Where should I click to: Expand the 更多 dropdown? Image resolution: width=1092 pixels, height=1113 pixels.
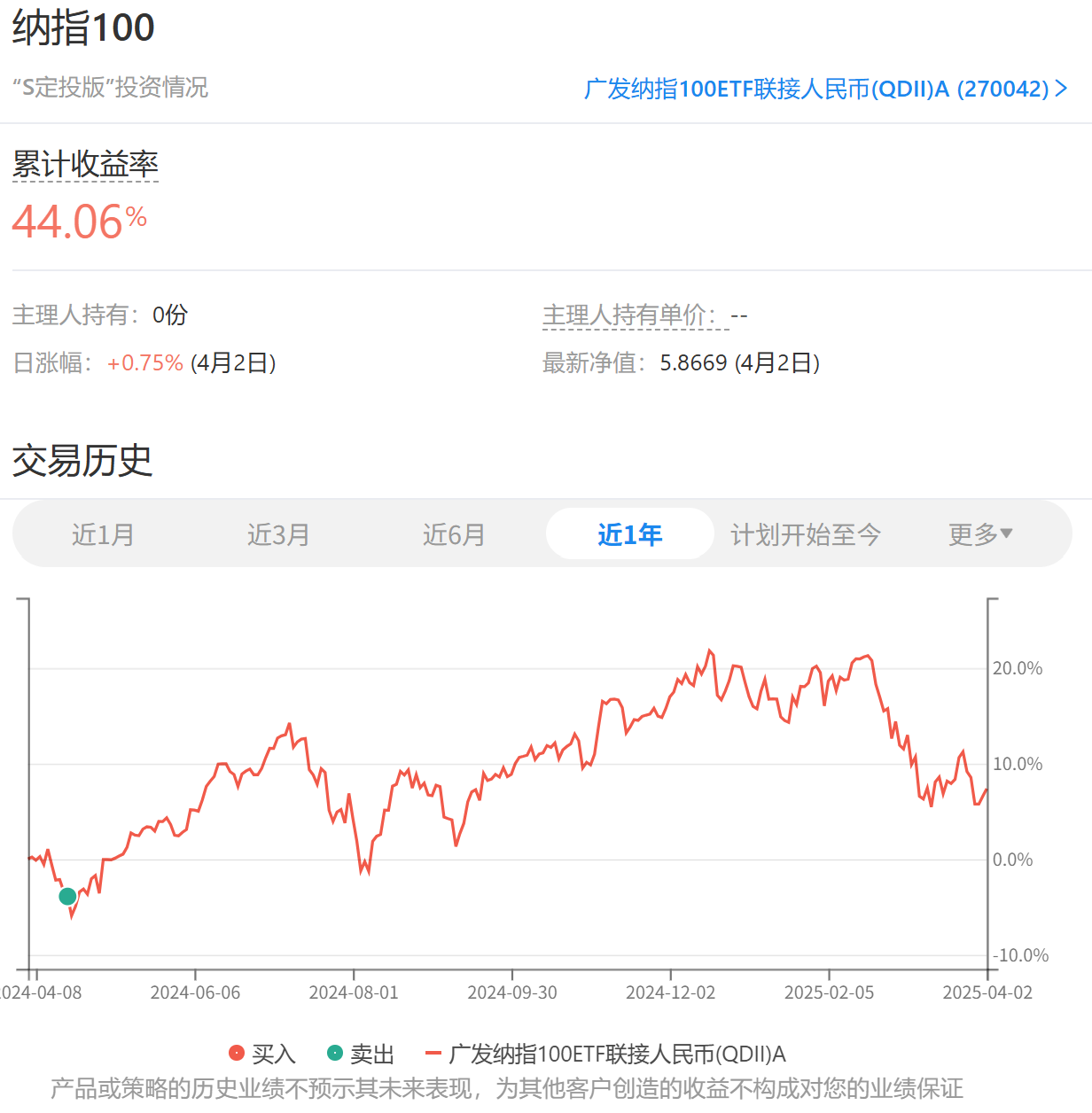pos(980,534)
